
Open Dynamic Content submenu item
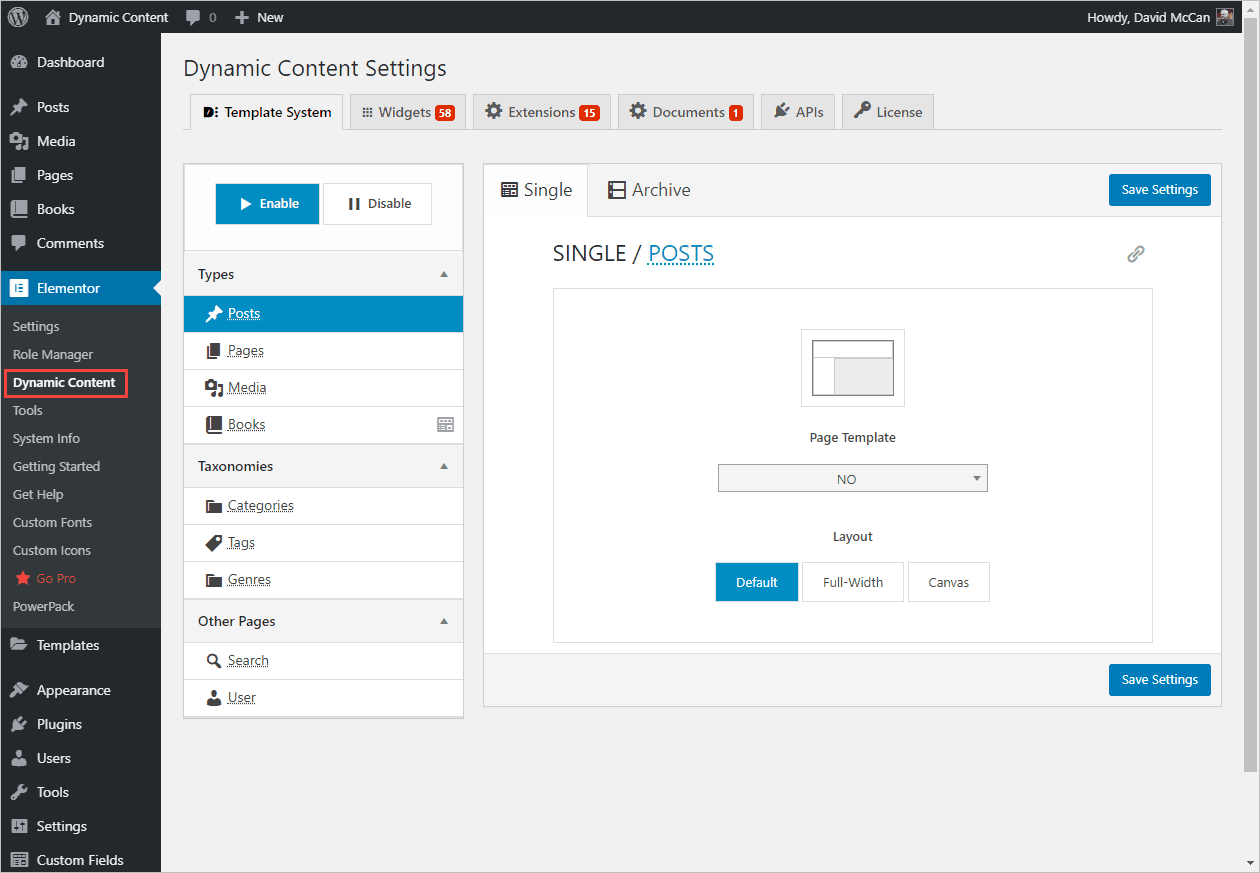[x=64, y=382]
